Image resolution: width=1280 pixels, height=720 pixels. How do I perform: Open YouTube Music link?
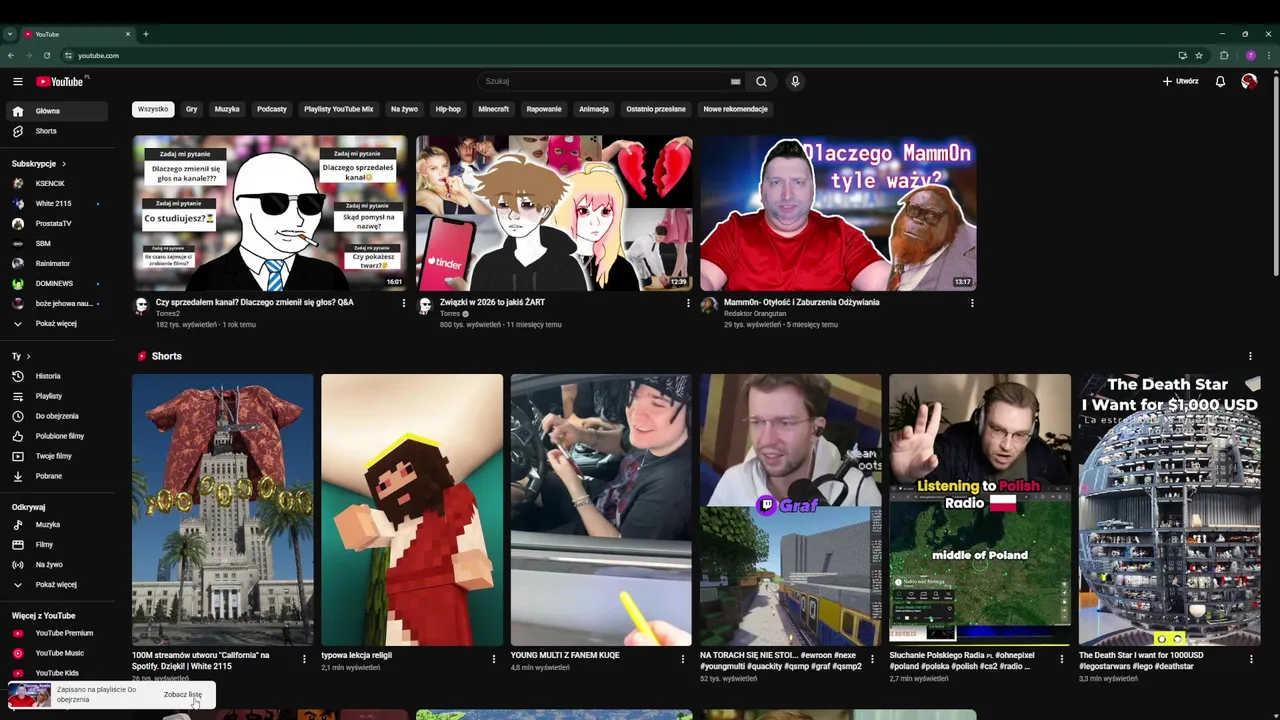(x=56, y=653)
